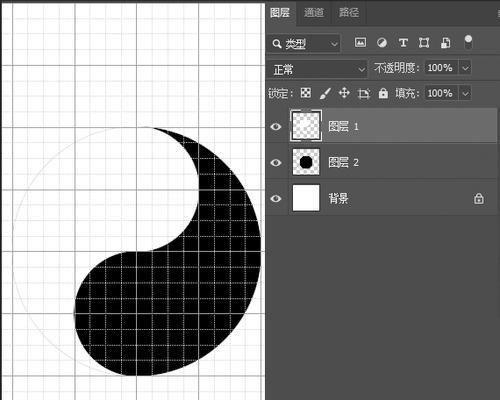Hide the 背景 layer eye icon
The height and width of the screenshot is (400, 500).
[276, 199]
